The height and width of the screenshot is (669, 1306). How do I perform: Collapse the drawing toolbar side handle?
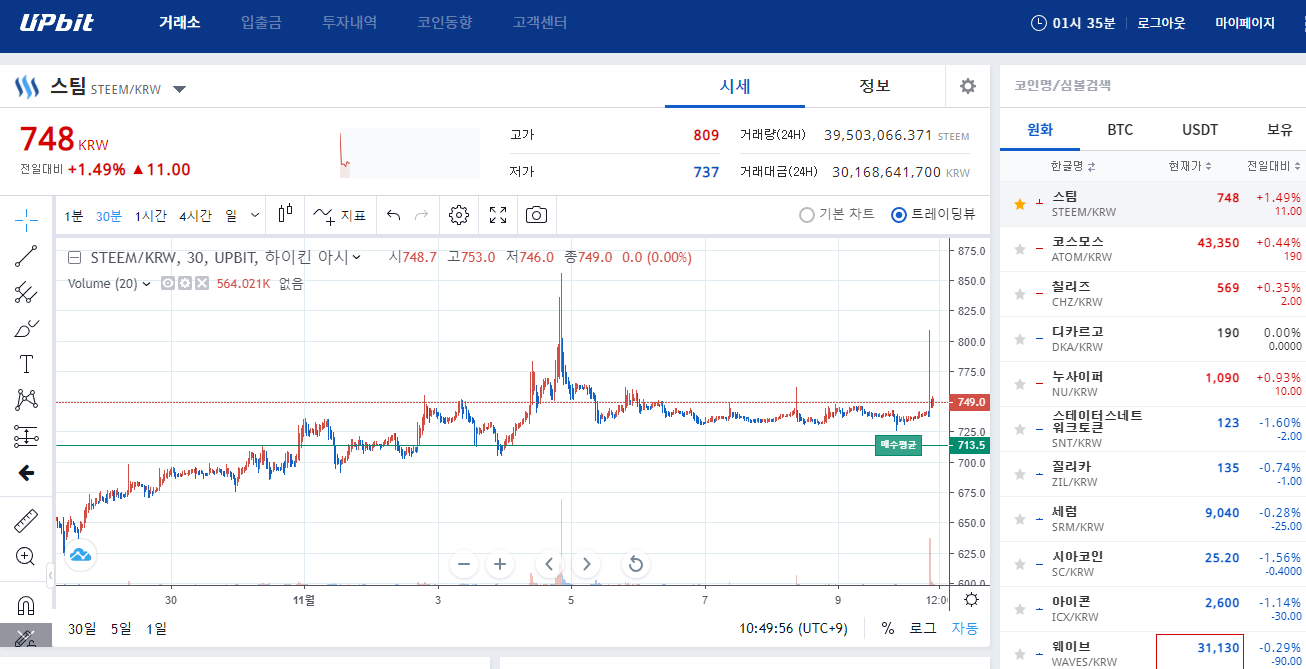pyautogui.click(x=51, y=575)
